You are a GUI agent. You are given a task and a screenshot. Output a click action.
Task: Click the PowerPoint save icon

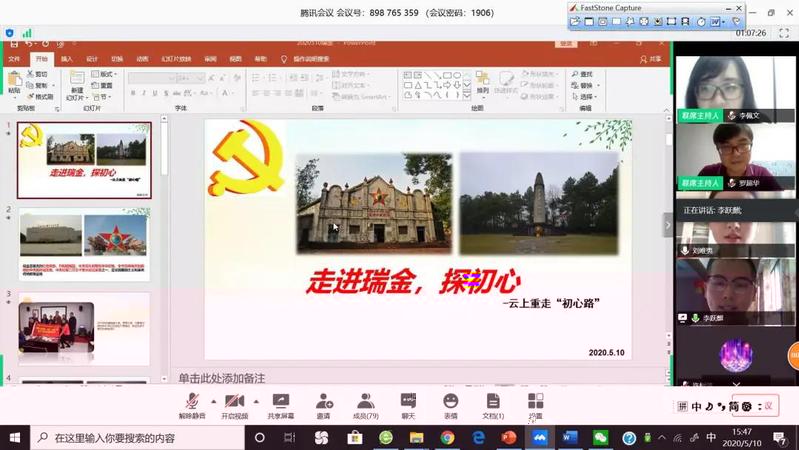coord(14,45)
